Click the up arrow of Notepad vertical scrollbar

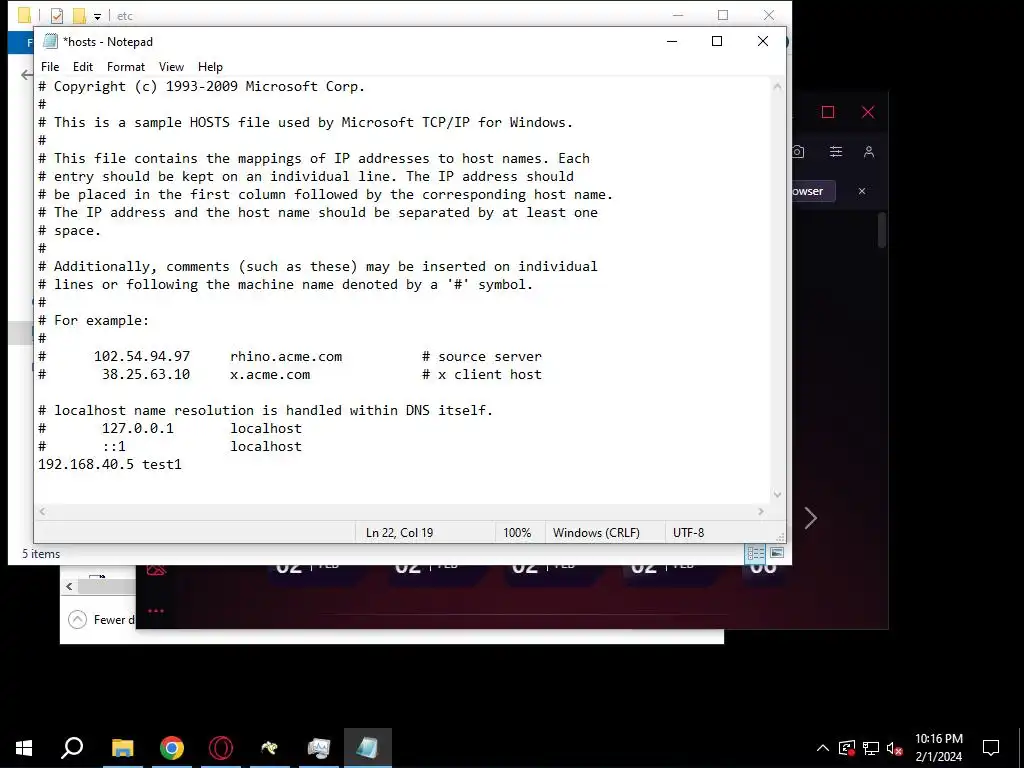[x=777, y=86]
